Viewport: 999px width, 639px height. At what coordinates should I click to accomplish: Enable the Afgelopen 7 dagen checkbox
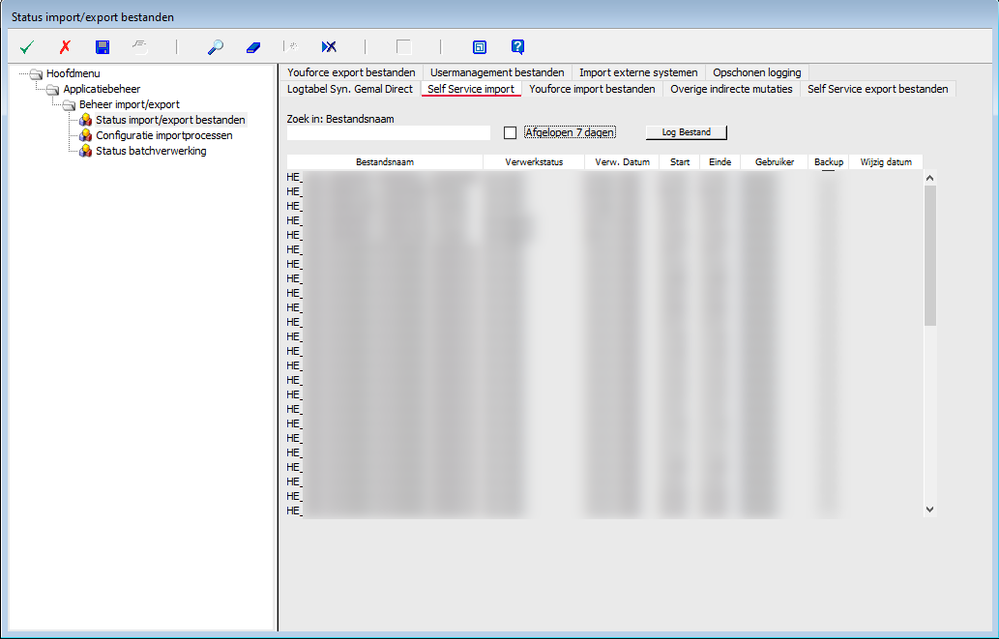point(510,132)
